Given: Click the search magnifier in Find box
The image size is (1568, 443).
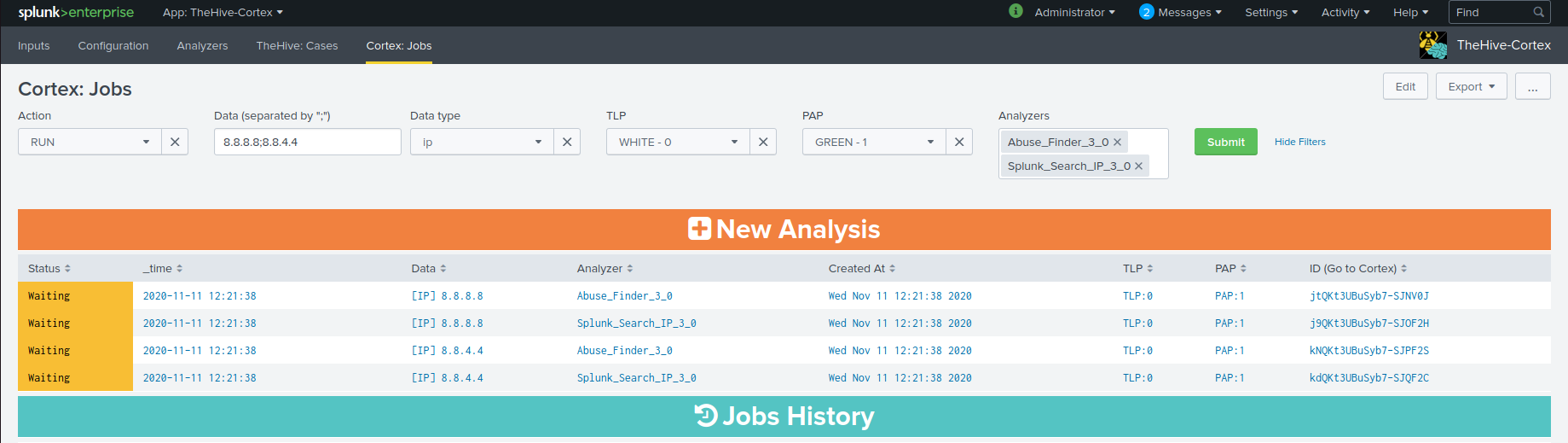Looking at the screenshot, I should (1539, 12).
